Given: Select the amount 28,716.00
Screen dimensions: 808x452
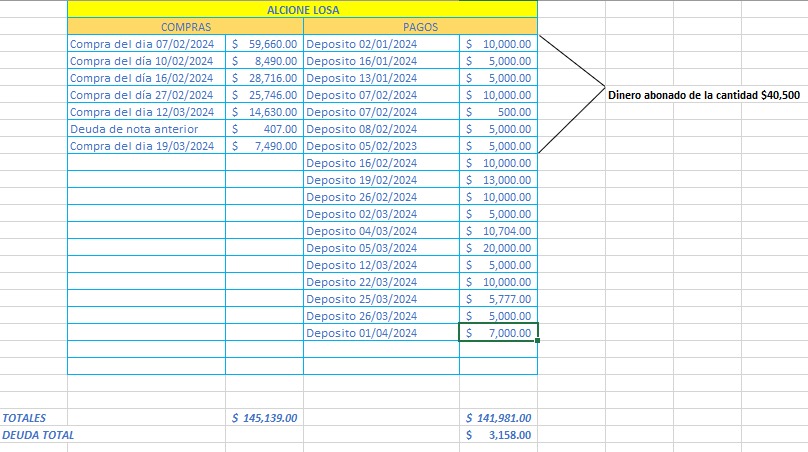Looking at the screenshot, I should coord(264,78).
